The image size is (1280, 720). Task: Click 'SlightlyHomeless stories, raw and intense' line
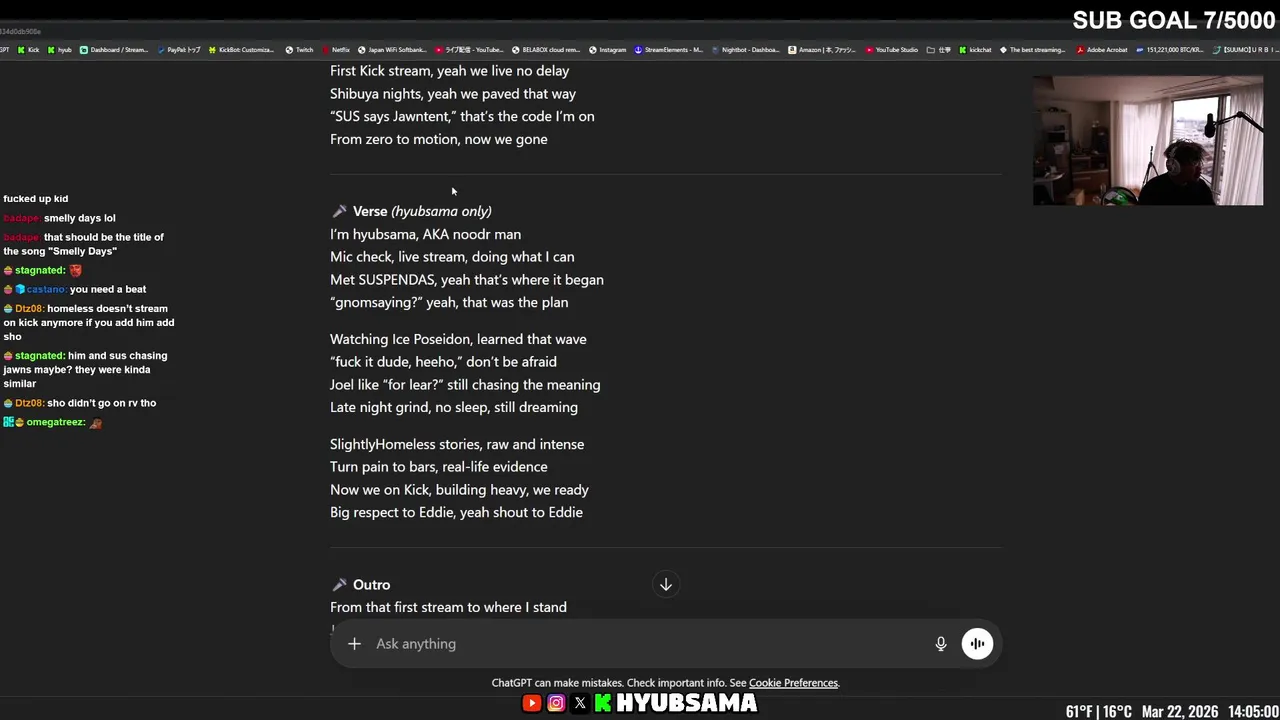tap(457, 444)
